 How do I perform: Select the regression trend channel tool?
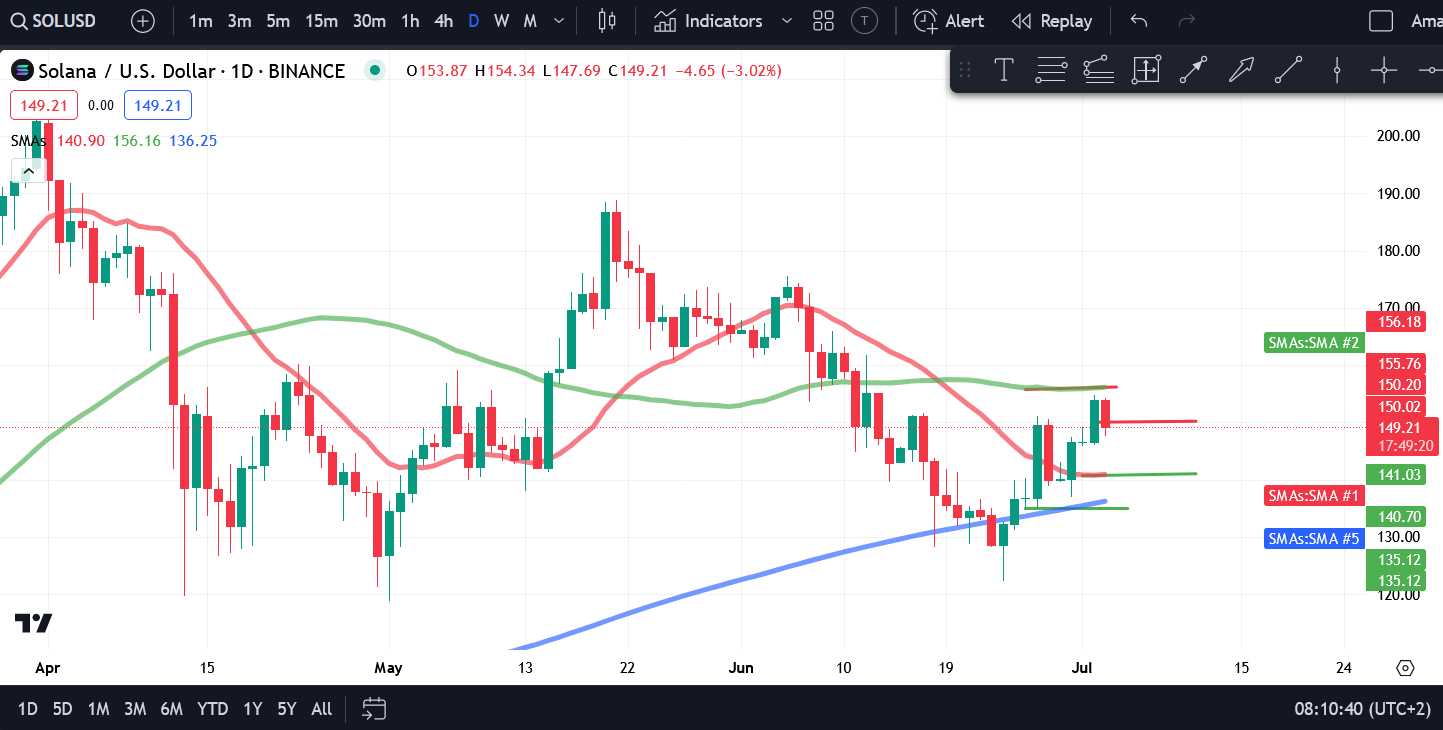[1098, 70]
